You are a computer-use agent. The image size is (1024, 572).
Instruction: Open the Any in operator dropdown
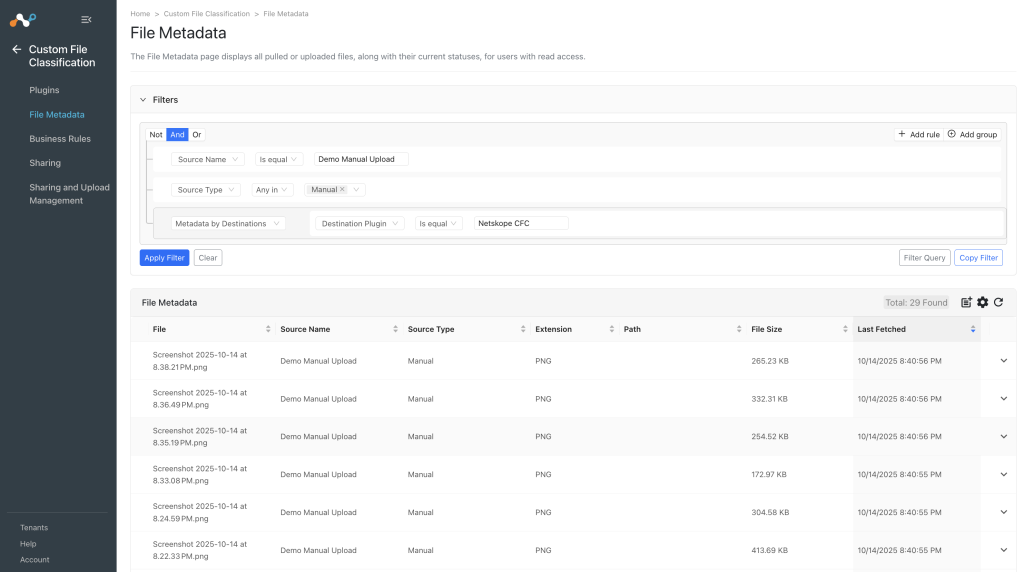click(x=272, y=190)
